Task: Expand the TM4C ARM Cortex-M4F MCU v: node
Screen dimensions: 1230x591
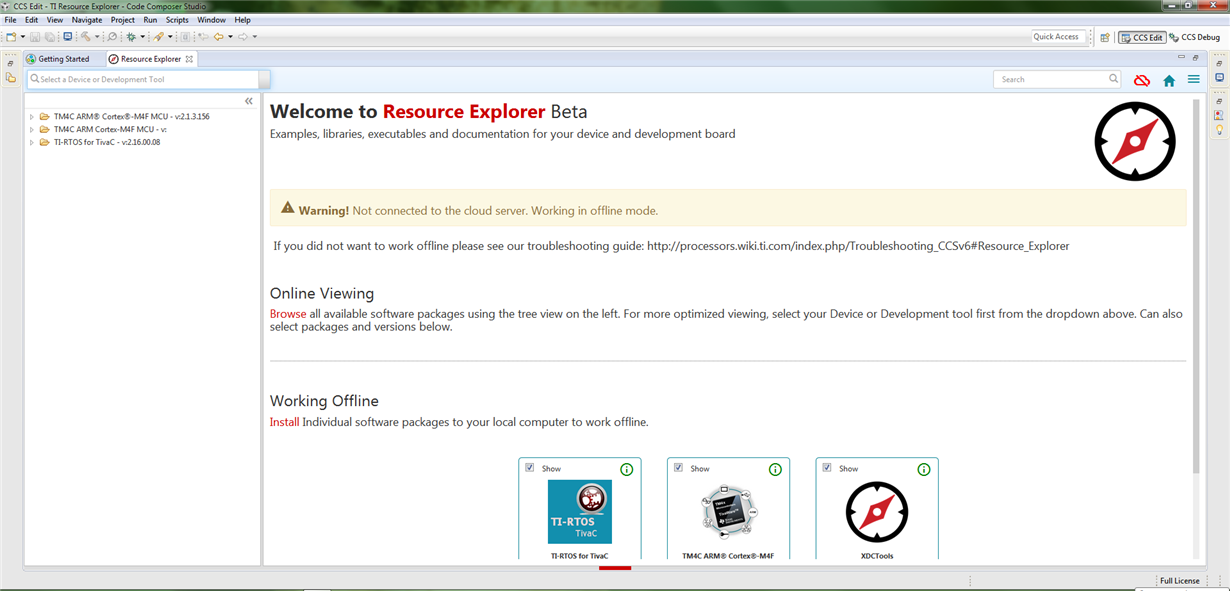Action: (x=31, y=129)
